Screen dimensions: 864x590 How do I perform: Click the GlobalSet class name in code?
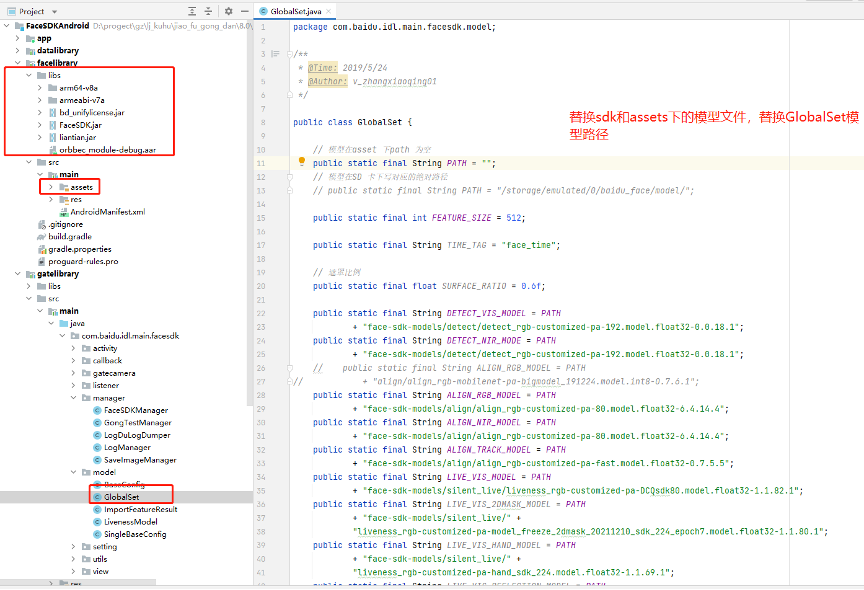point(380,122)
